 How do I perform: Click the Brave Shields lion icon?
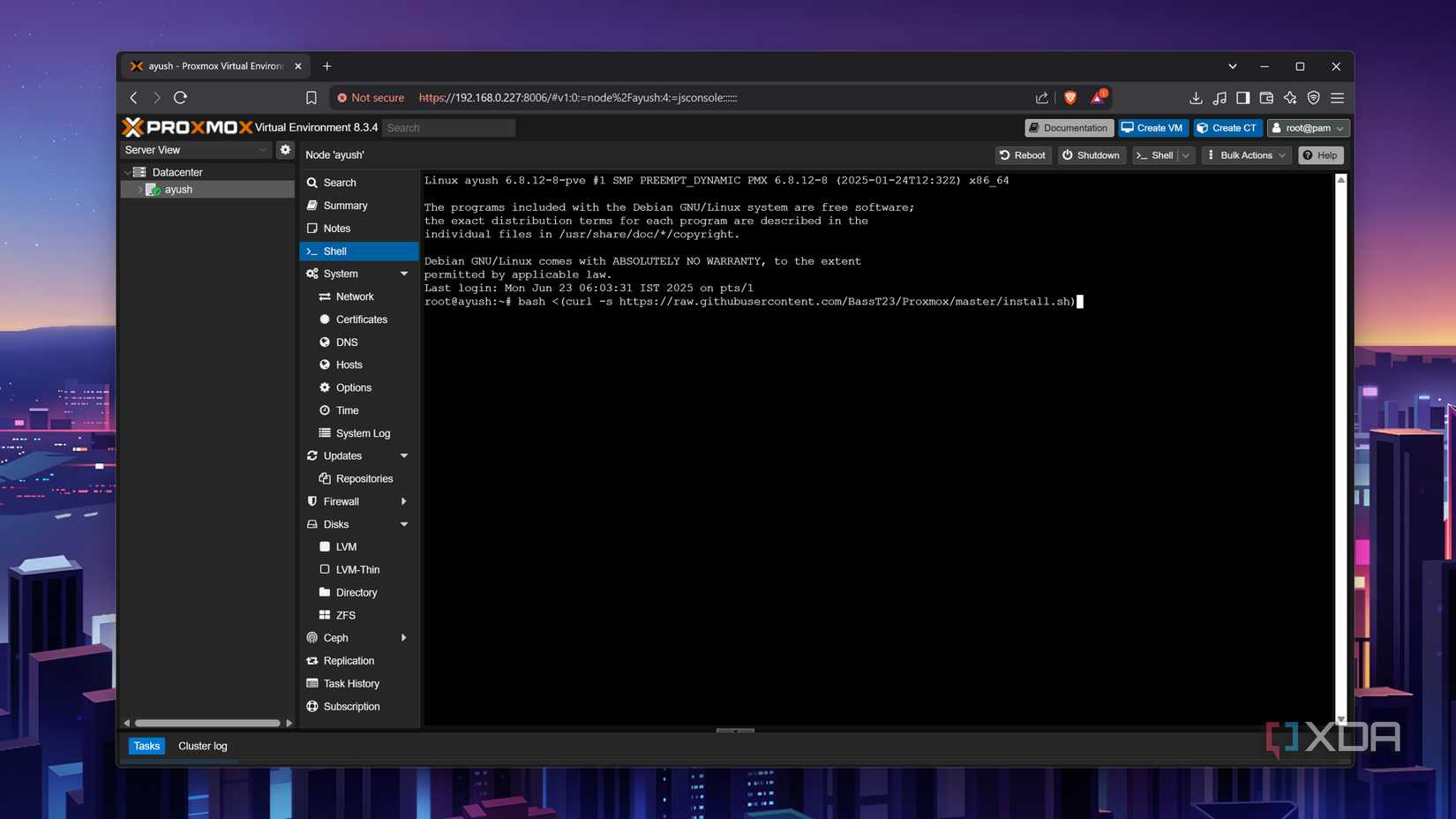pyautogui.click(x=1069, y=98)
